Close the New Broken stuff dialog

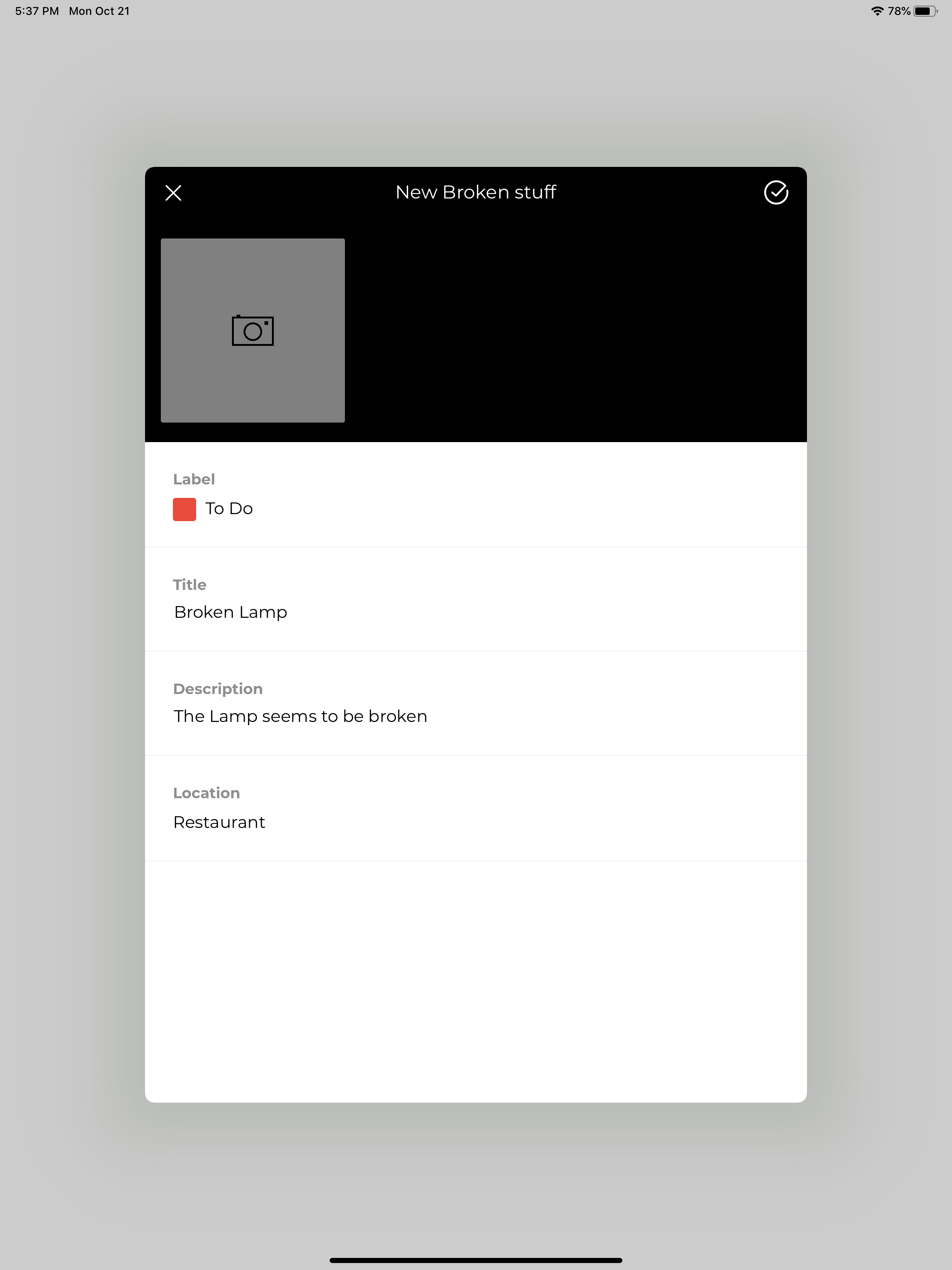[173, 193]
